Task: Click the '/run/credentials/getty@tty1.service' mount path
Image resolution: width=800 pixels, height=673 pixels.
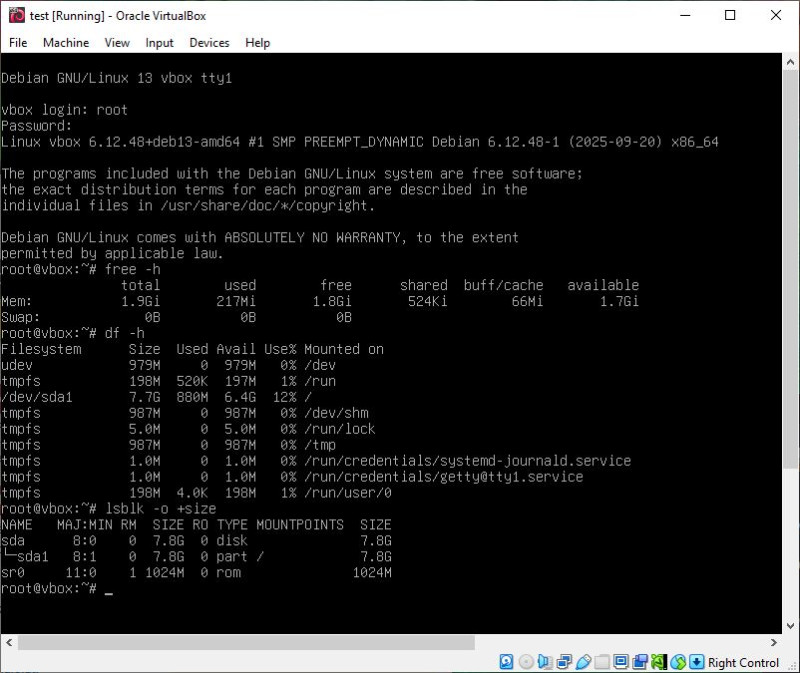Action: 443,476
